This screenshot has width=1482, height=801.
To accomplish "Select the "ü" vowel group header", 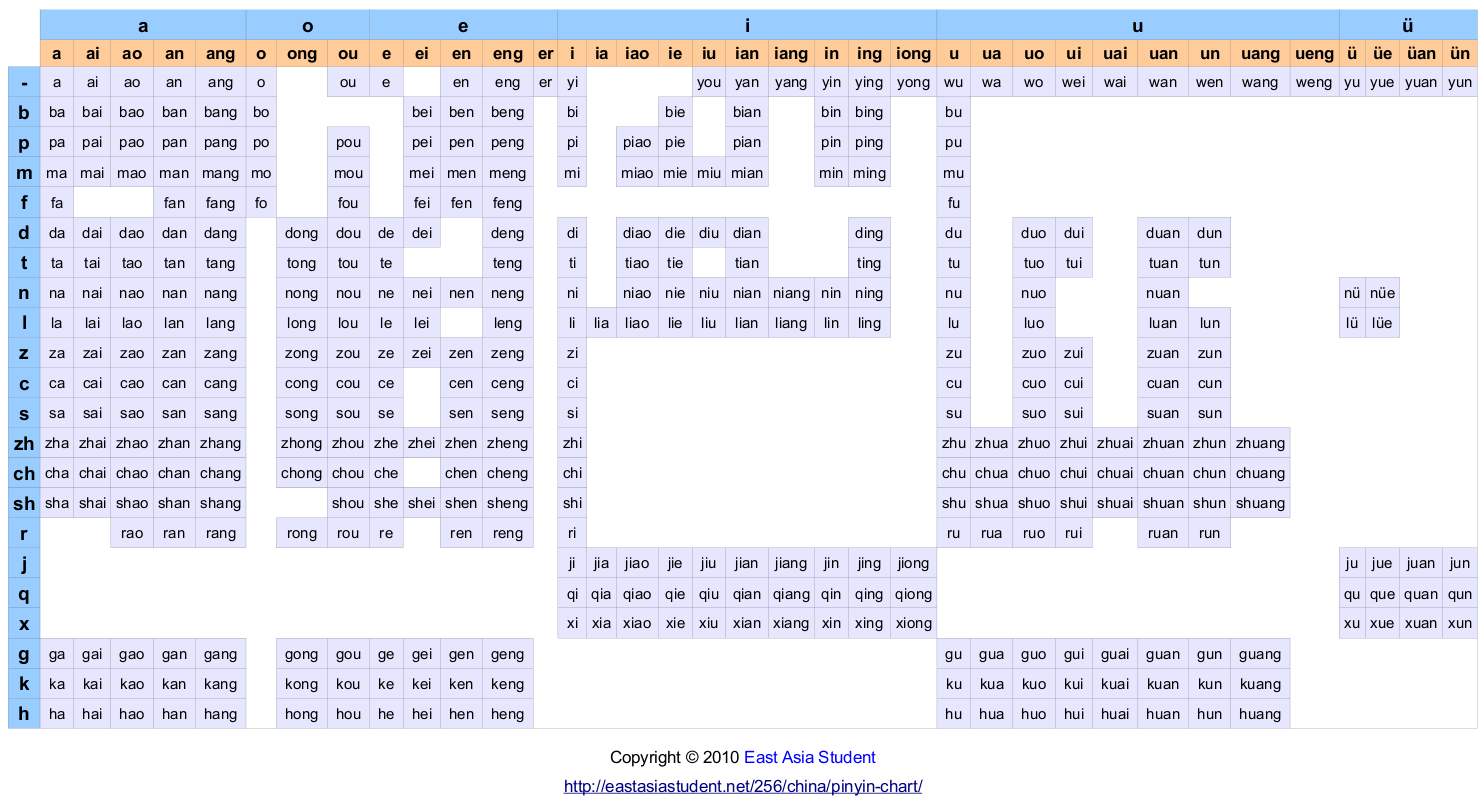I will (1408, 25).
